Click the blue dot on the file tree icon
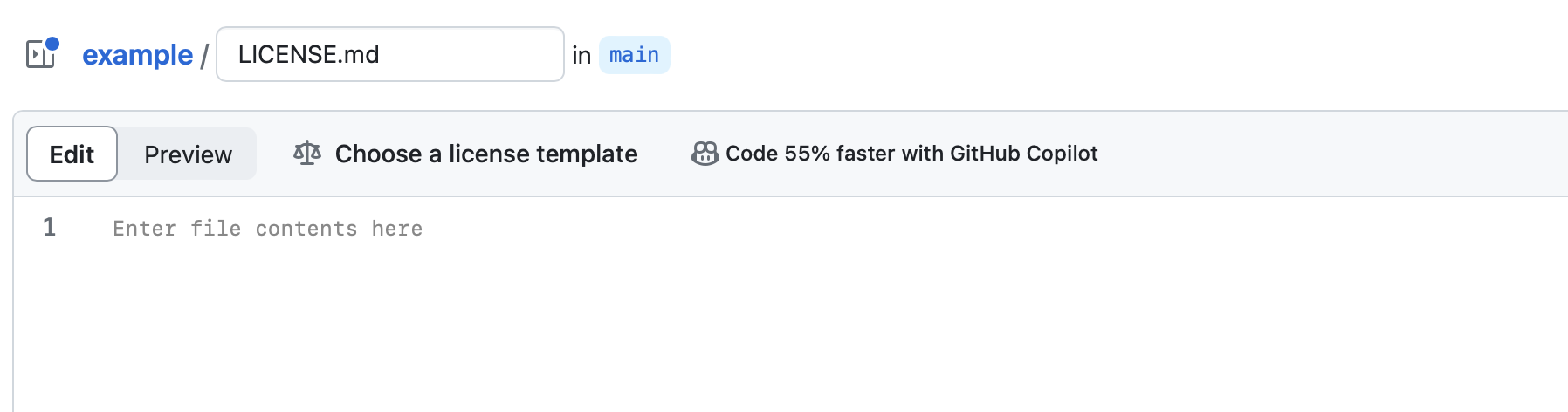The height and width of the screenshot is (412, 1568). (x=52, y=43)
